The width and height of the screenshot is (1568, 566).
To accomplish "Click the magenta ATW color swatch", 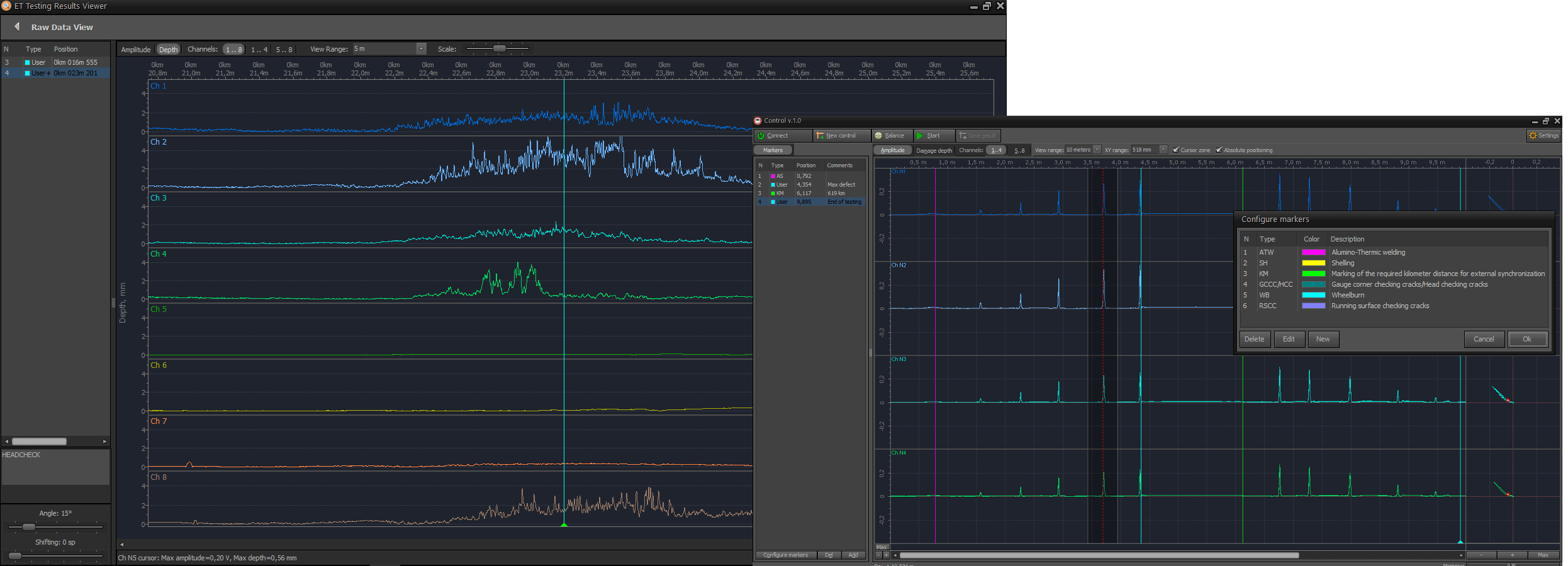I will 1313,253.
